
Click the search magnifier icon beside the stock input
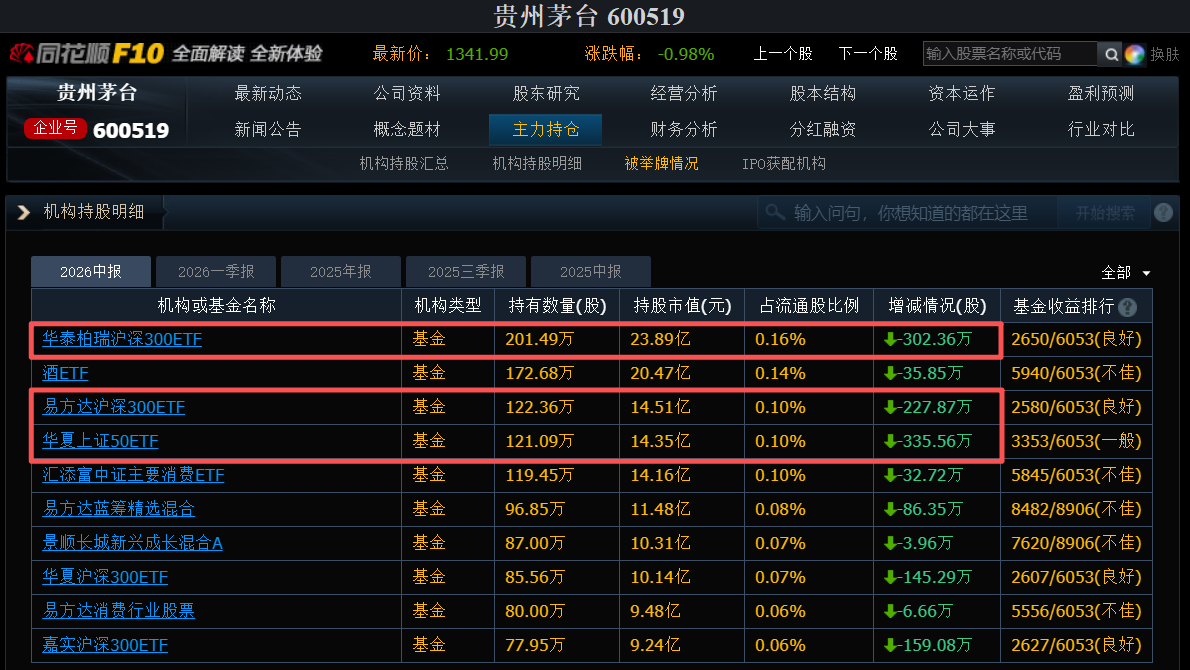tap(1110, 54)
